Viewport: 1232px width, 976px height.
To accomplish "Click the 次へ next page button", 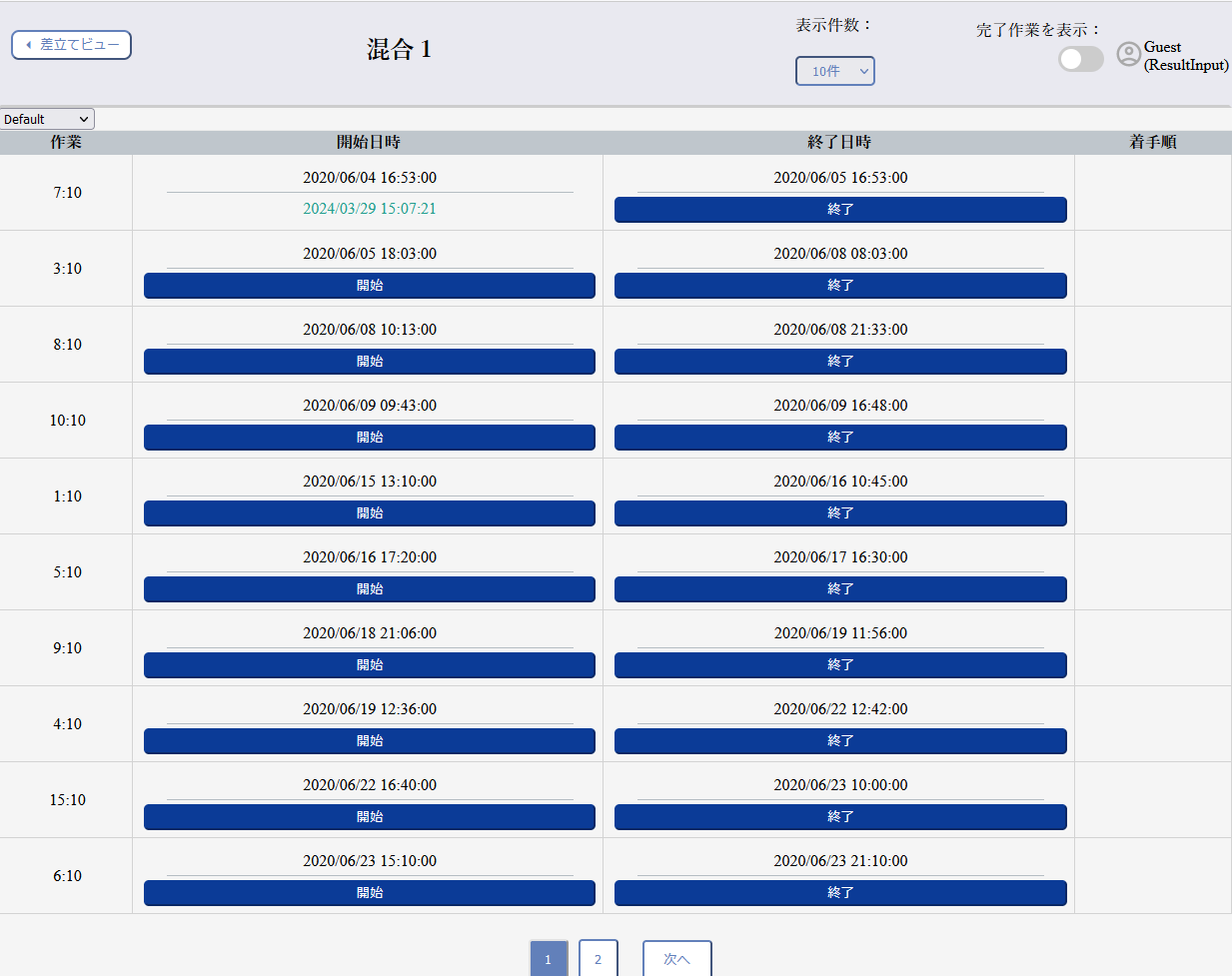I will 676,958.
